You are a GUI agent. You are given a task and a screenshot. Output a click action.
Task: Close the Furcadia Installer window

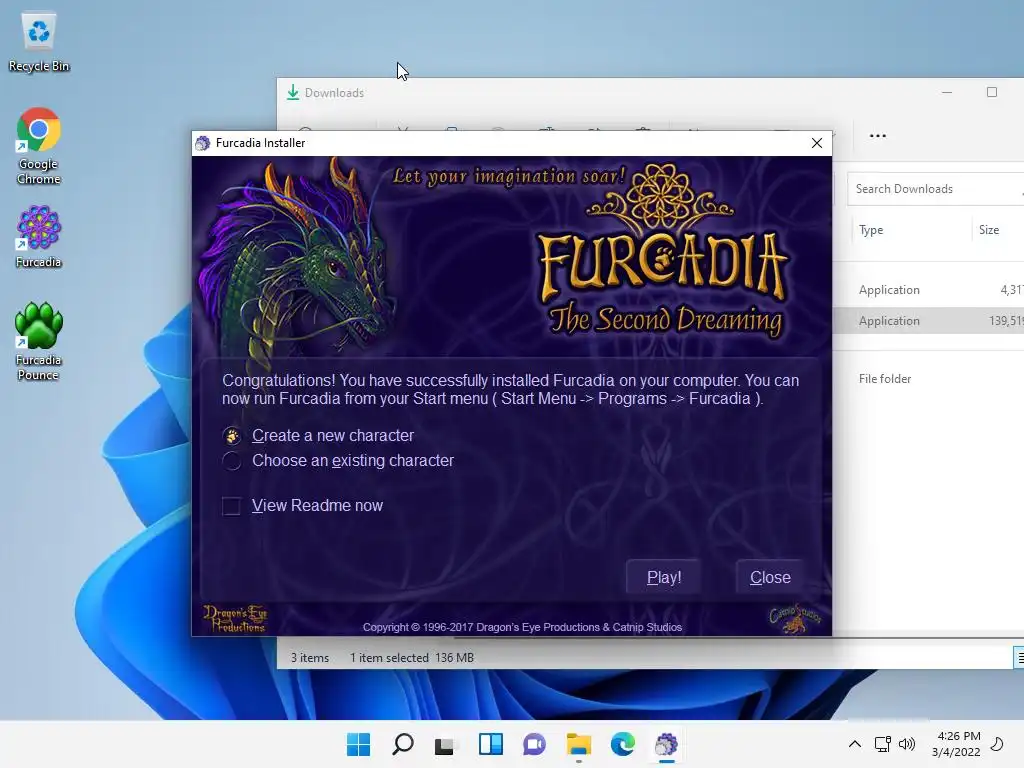816,143
